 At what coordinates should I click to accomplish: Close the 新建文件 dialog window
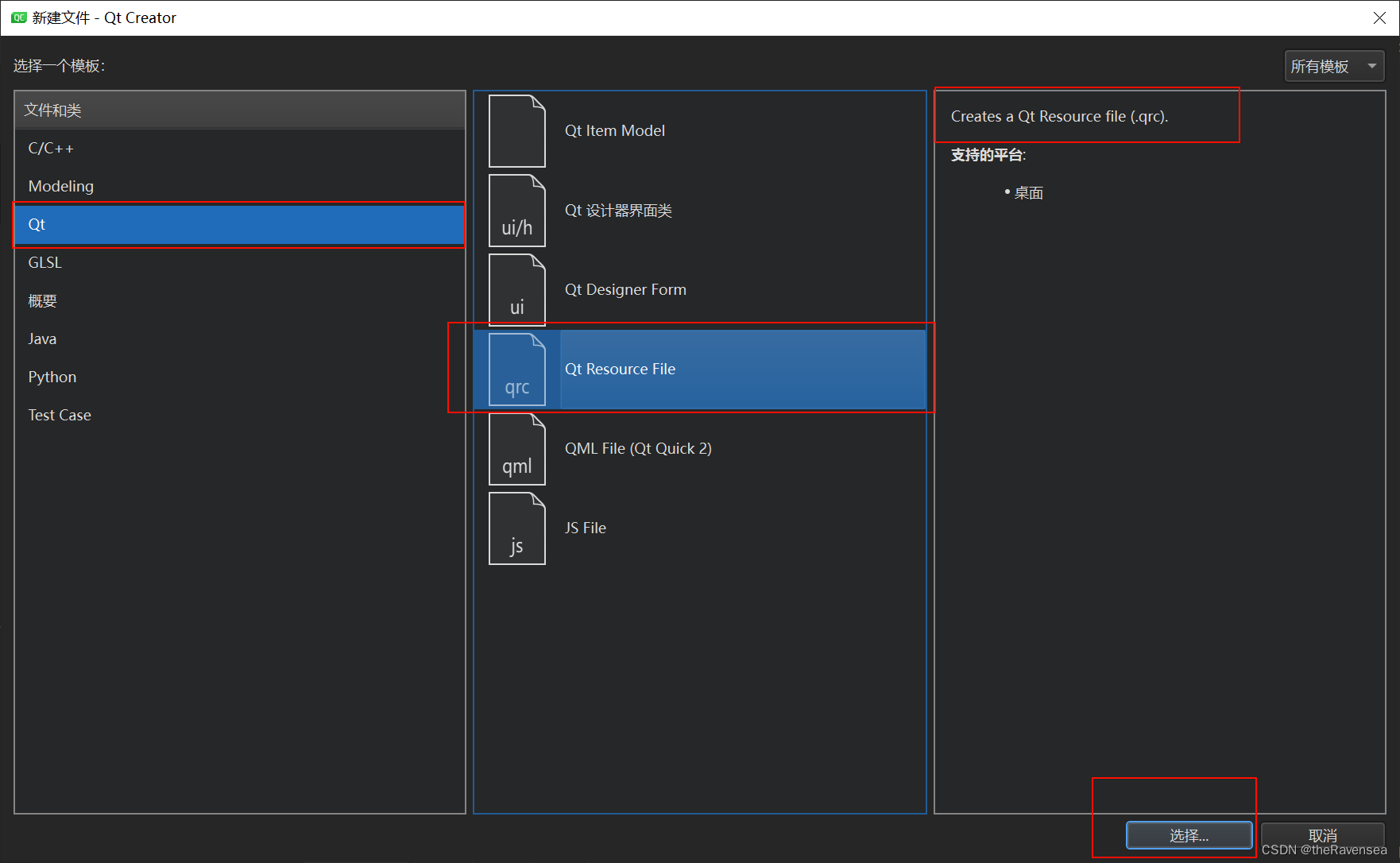[x=1379, y=17]
